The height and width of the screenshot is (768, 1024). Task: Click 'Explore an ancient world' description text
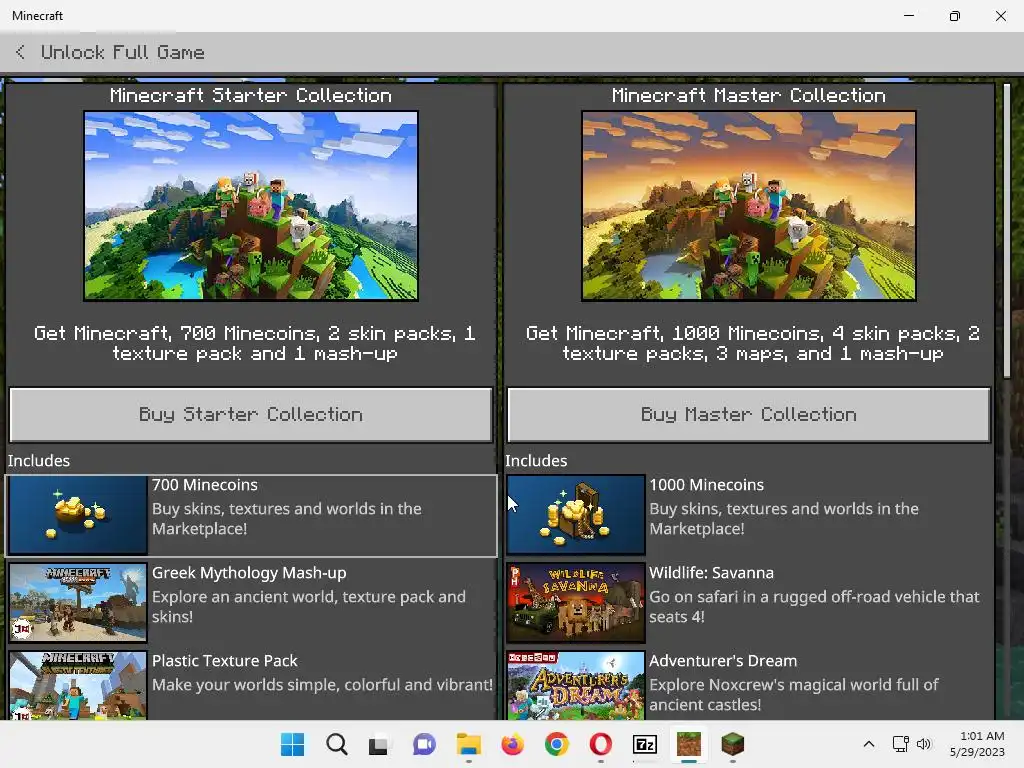[x=309, y=607]
